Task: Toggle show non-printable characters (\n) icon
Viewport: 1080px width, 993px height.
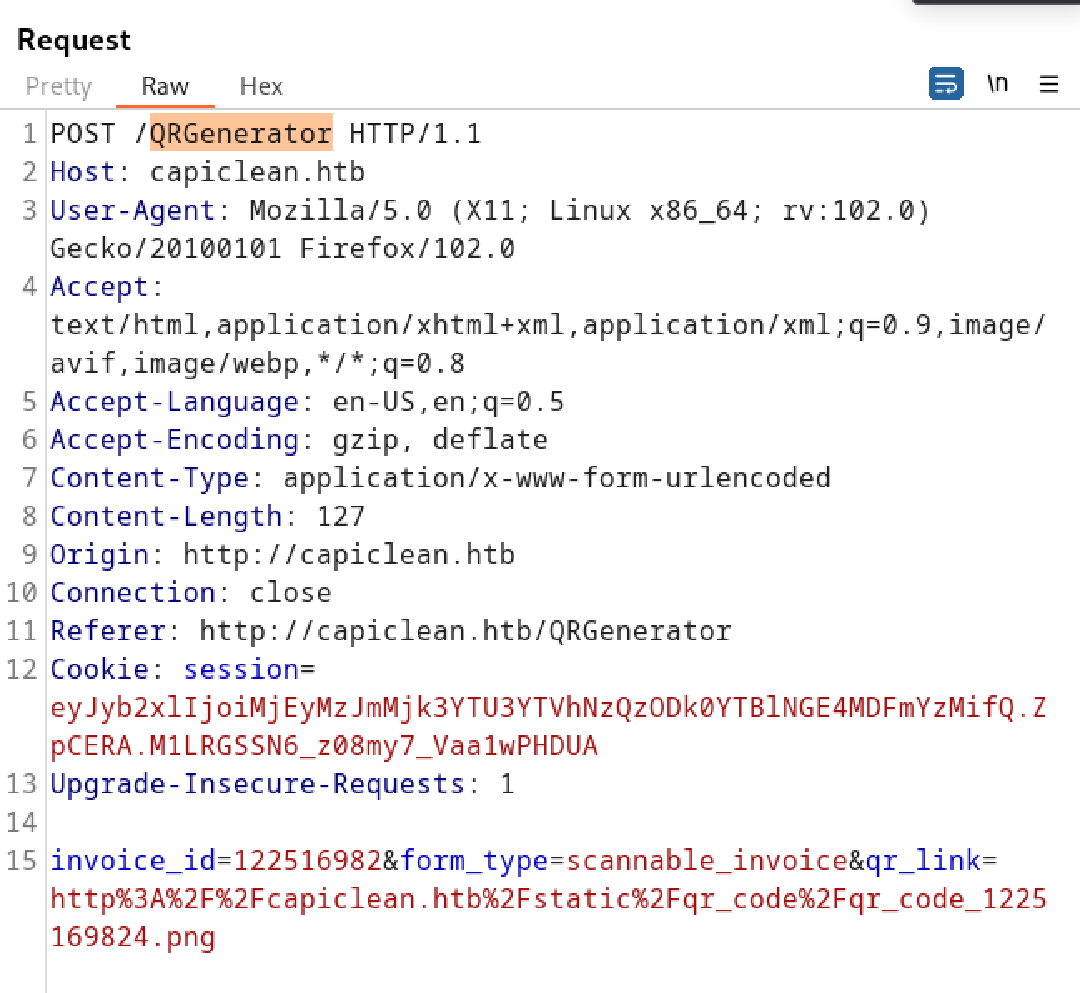Action: tap(997, 84)
